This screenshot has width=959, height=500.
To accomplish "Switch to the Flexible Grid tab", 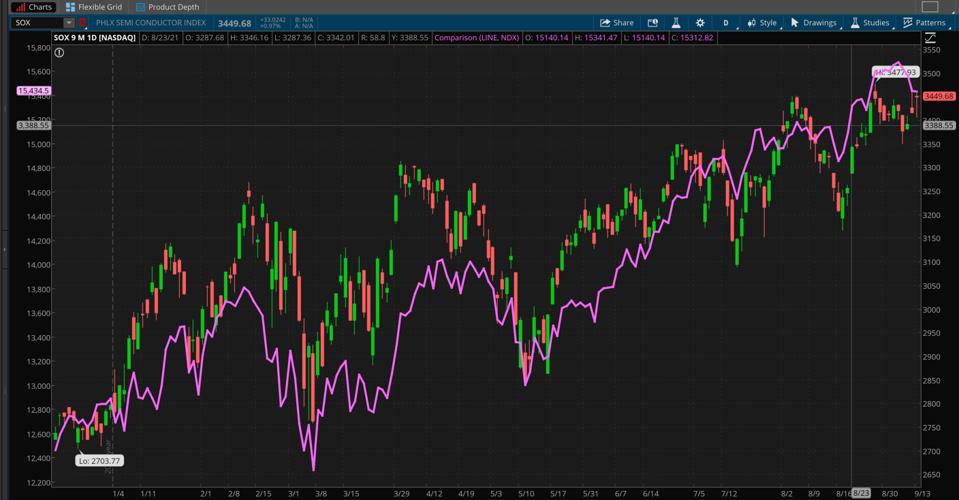I will [94, 7].
